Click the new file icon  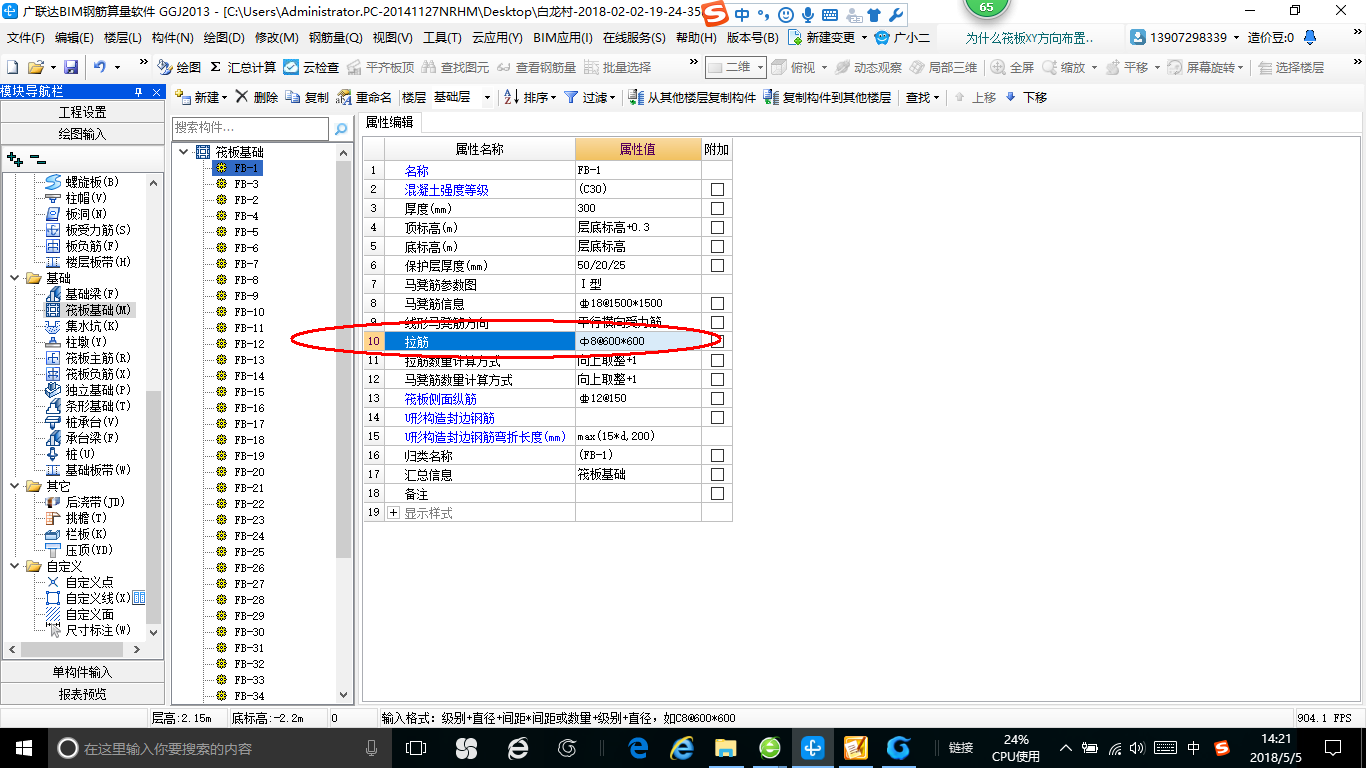12,67
